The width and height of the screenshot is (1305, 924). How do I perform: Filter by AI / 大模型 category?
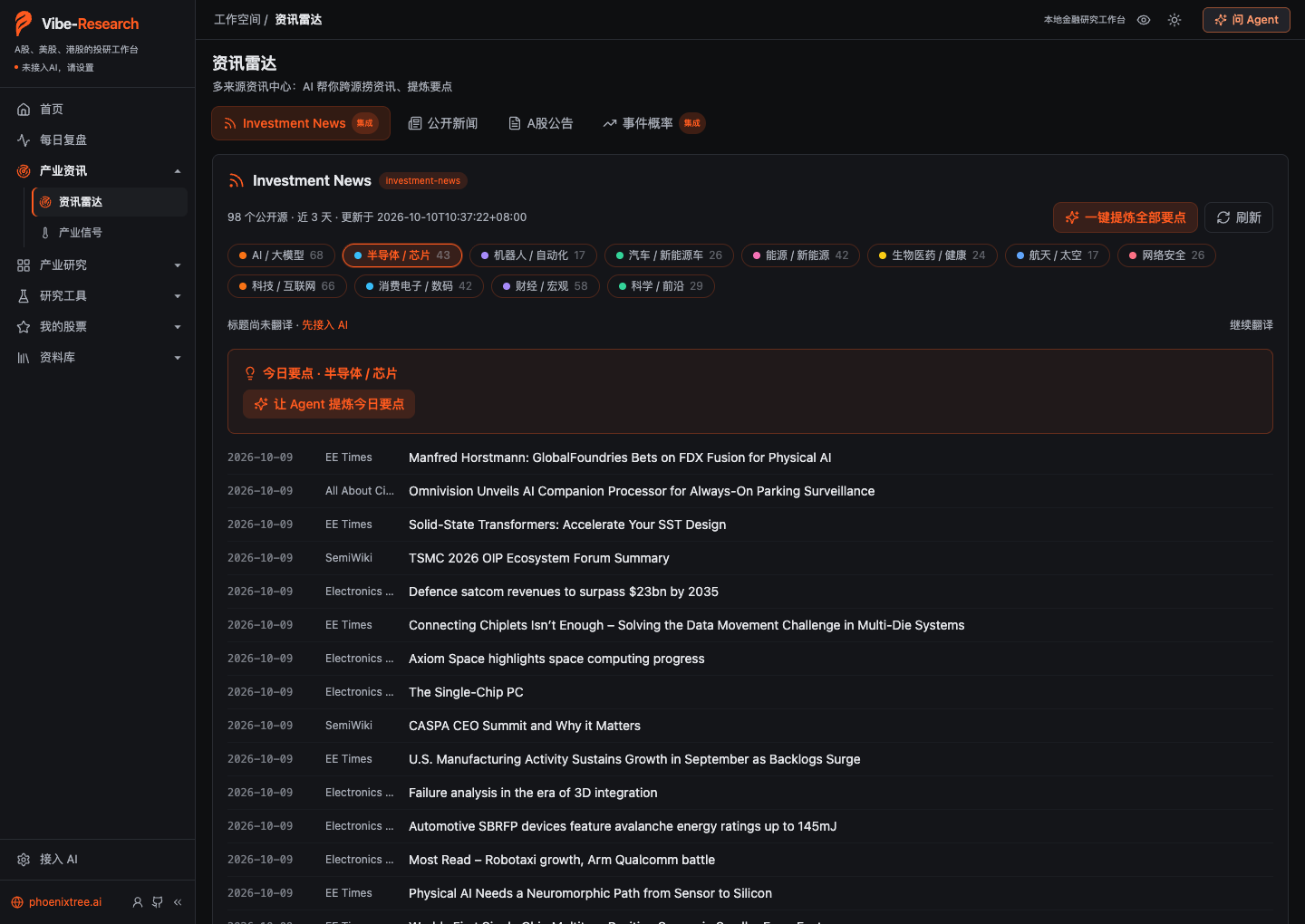tap(281, 255)
